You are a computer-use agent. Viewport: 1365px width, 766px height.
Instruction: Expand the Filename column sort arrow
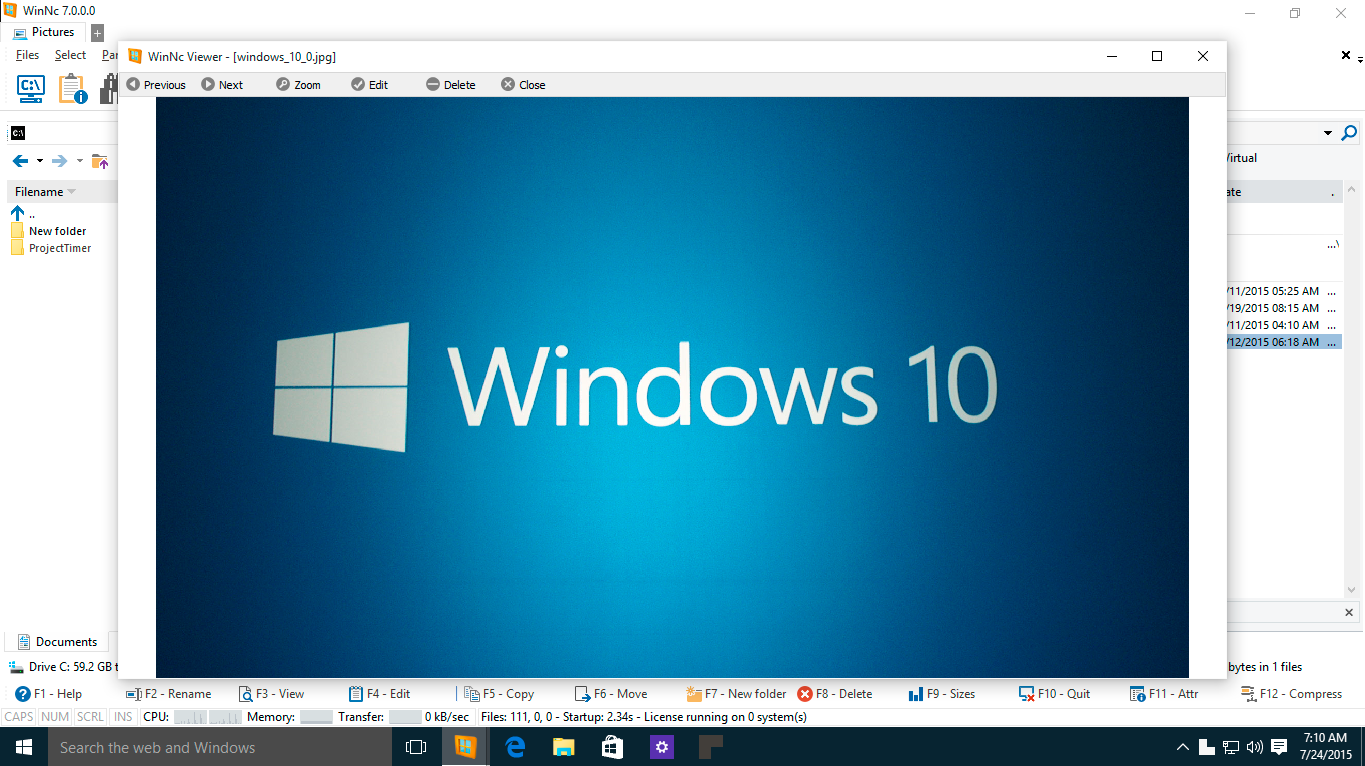pyautogui.click(x=71, y=192)
